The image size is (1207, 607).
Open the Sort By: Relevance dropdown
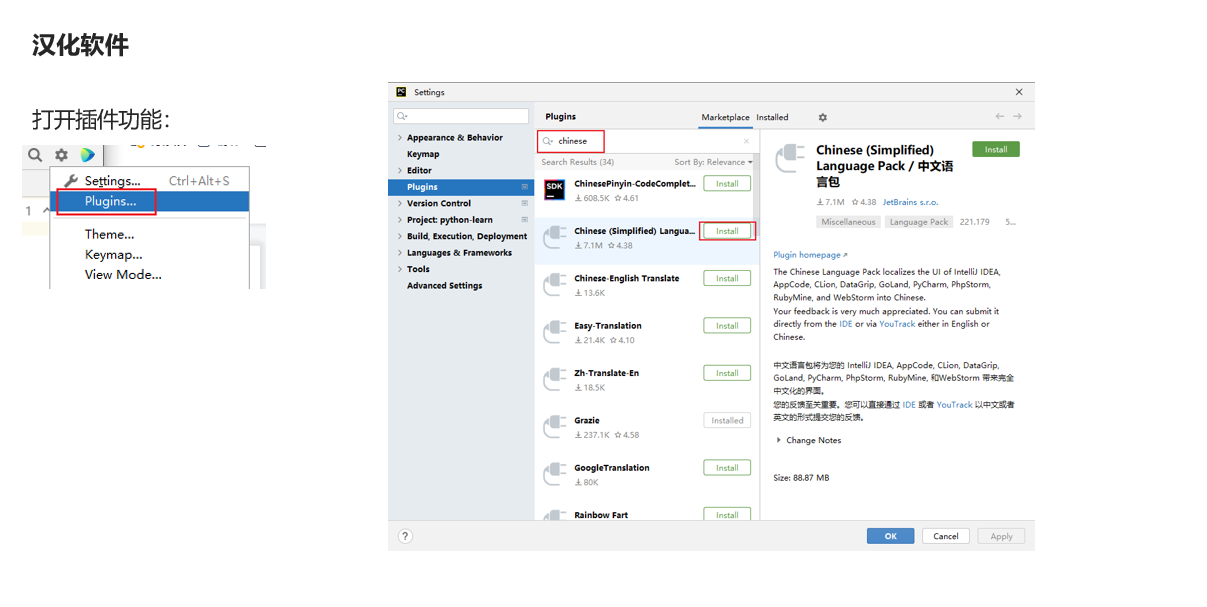[x=713, y=162]
